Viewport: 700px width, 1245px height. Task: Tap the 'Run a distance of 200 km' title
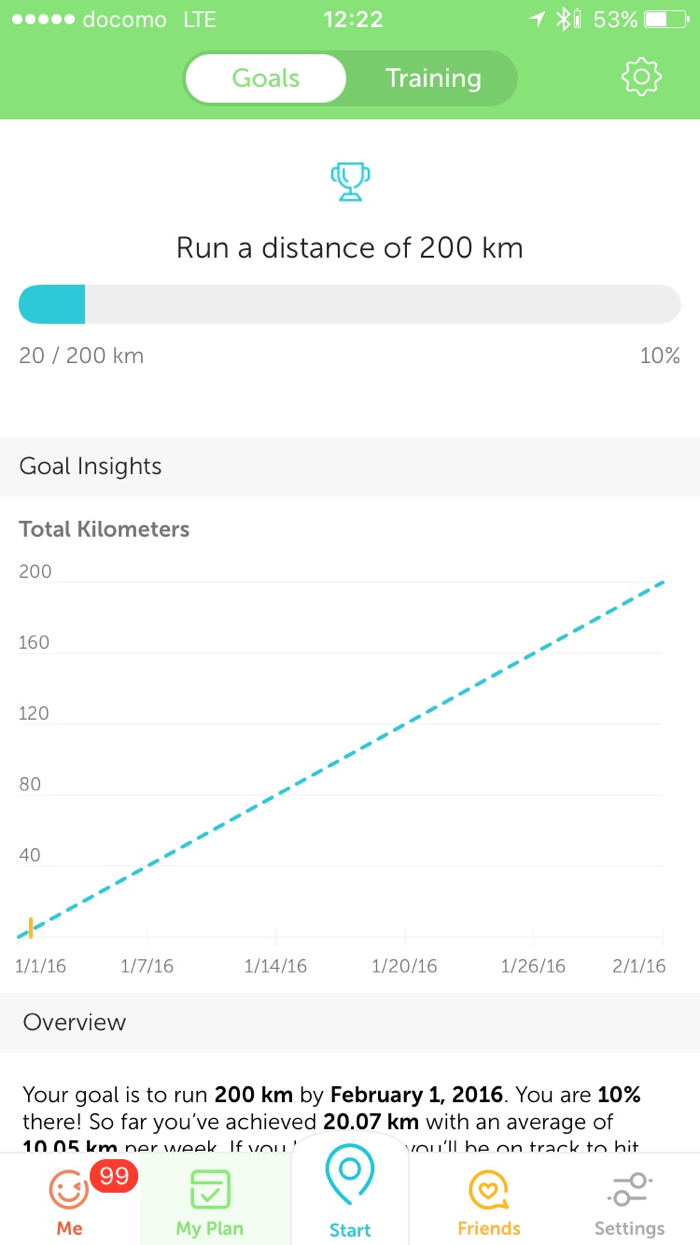point(350,247)
